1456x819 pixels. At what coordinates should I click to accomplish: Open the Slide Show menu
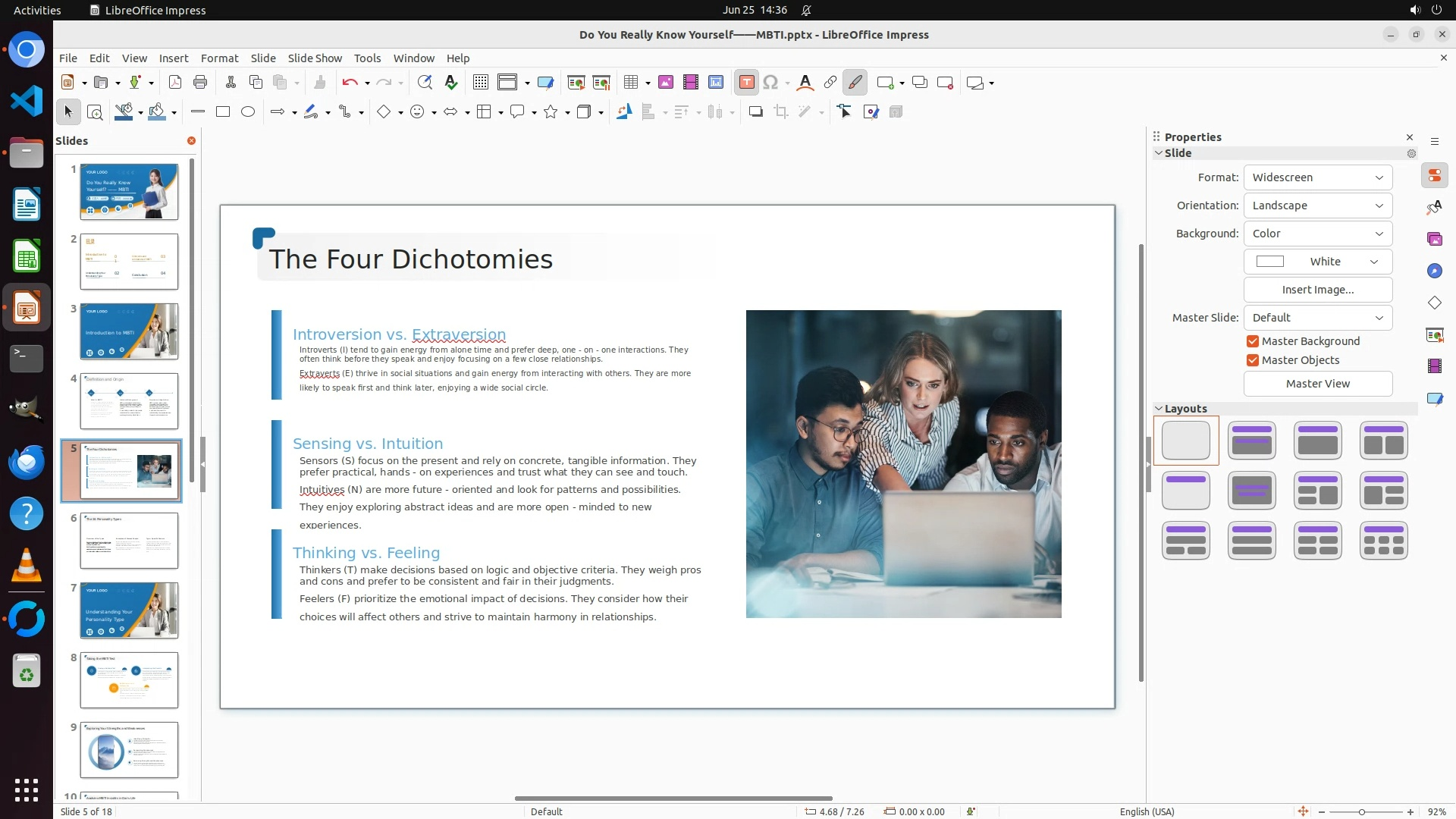(x=314, y=58)
